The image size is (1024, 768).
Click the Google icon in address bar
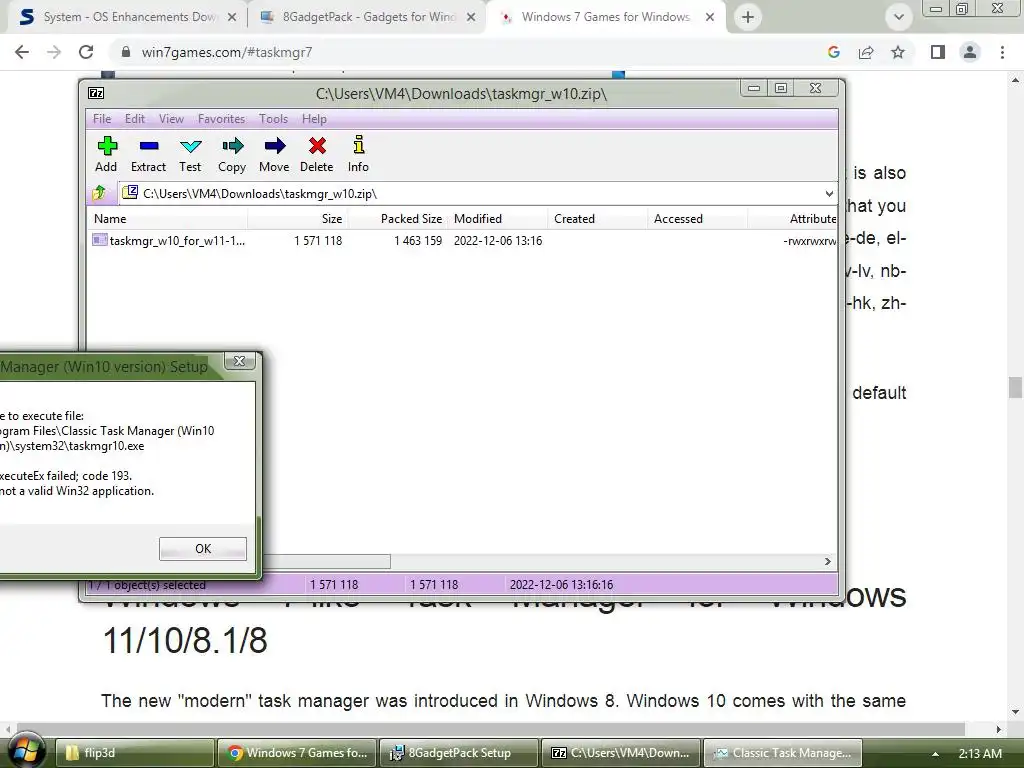coord(833,52)
